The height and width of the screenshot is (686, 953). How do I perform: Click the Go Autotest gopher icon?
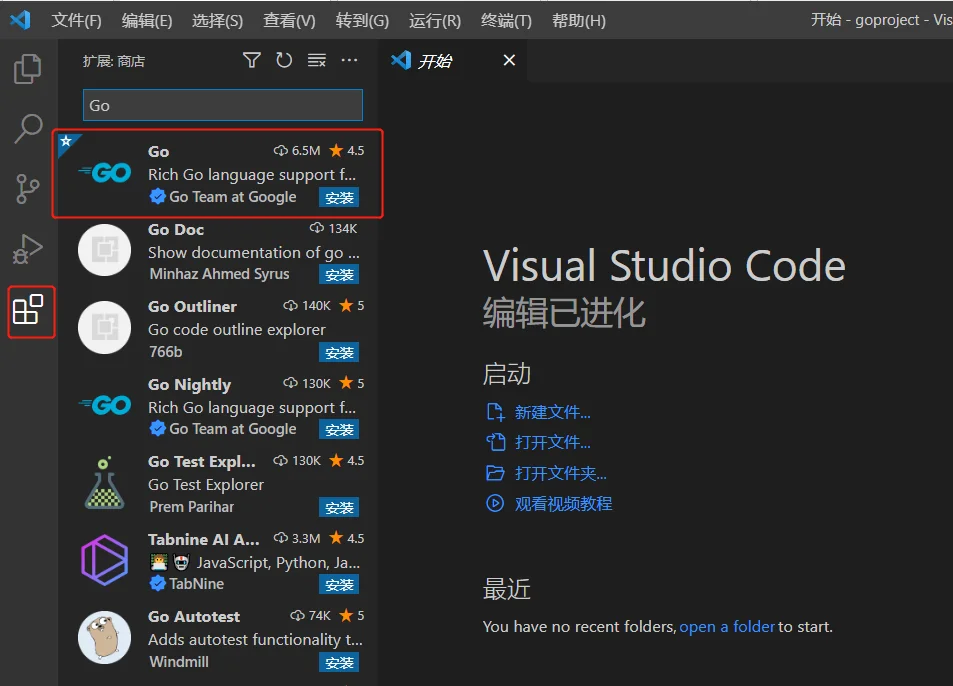[105, 637]
